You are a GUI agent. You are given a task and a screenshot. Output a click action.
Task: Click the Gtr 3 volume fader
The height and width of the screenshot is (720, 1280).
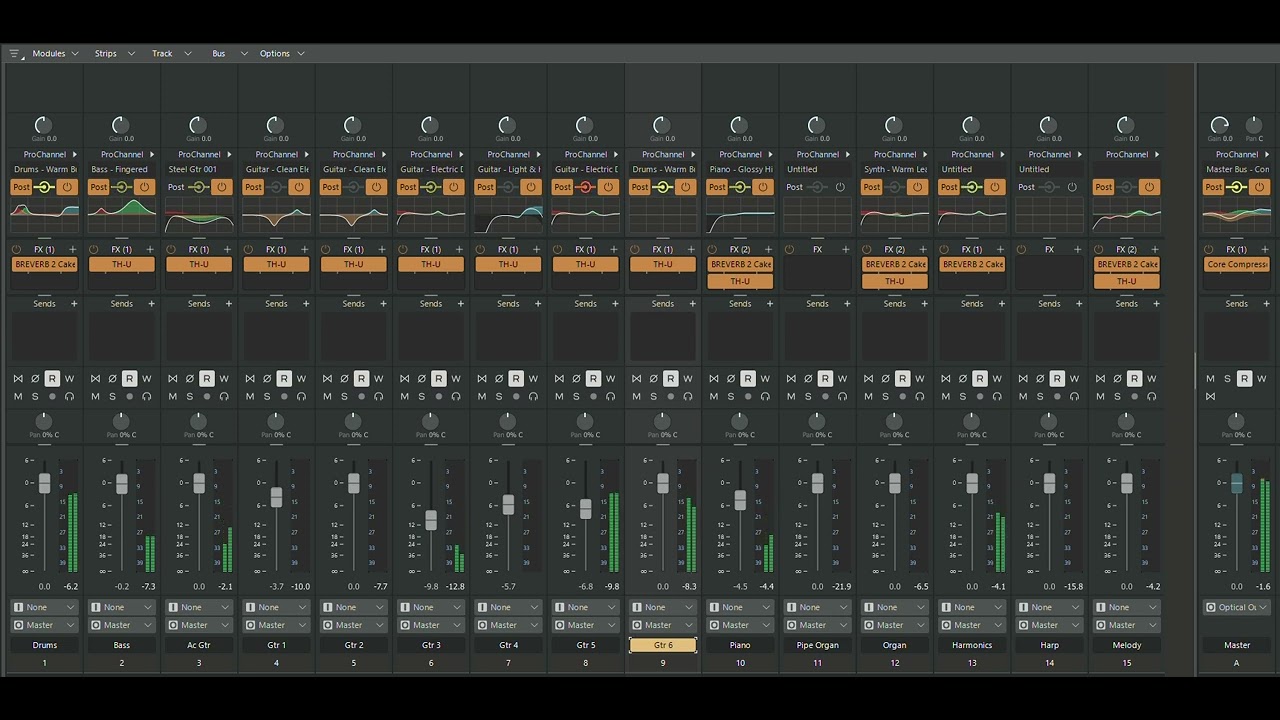(x=431, y=520)
